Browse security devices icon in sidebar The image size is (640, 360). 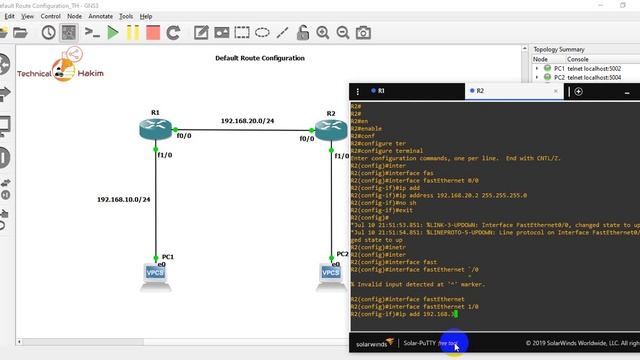coord(5,158)
